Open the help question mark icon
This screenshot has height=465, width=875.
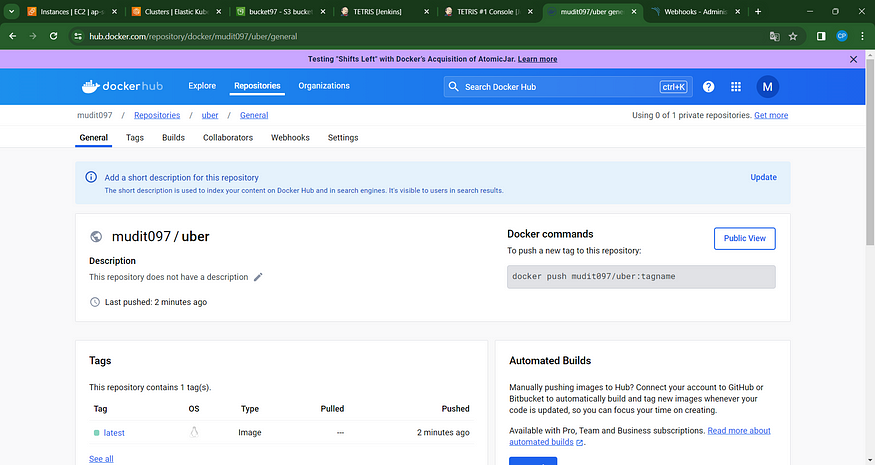[708, 87]
